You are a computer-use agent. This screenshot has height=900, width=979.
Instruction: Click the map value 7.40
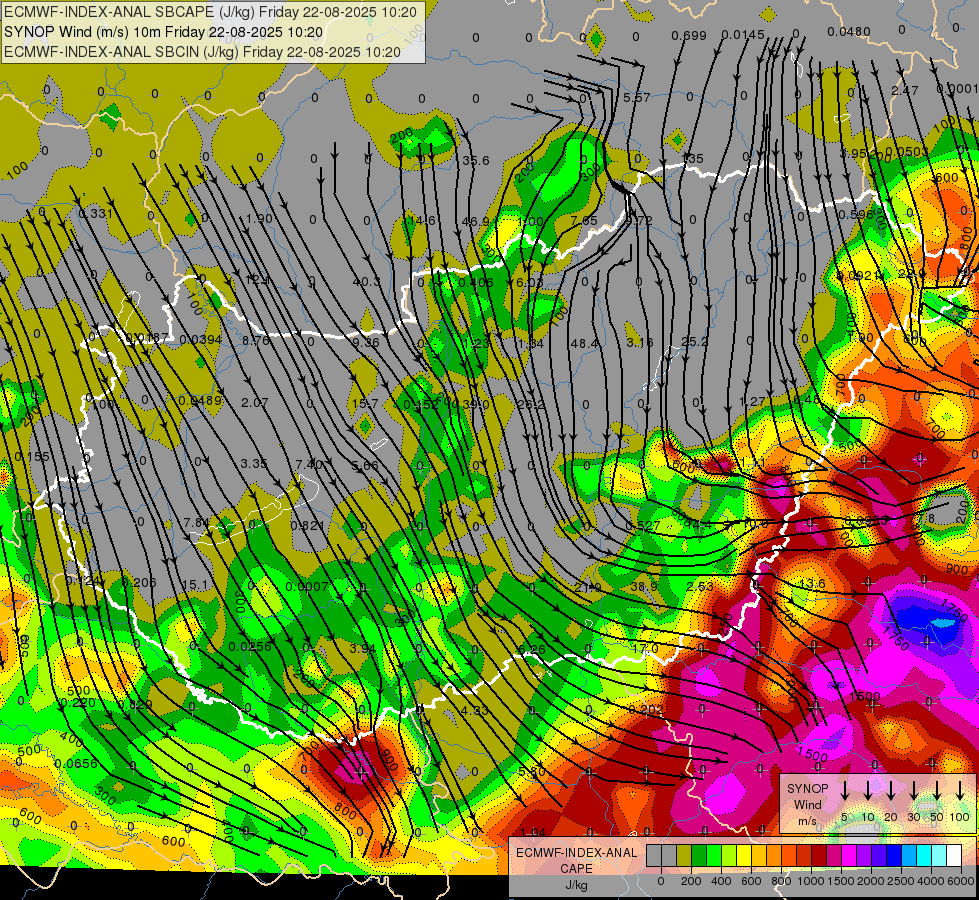pos(309,464)
